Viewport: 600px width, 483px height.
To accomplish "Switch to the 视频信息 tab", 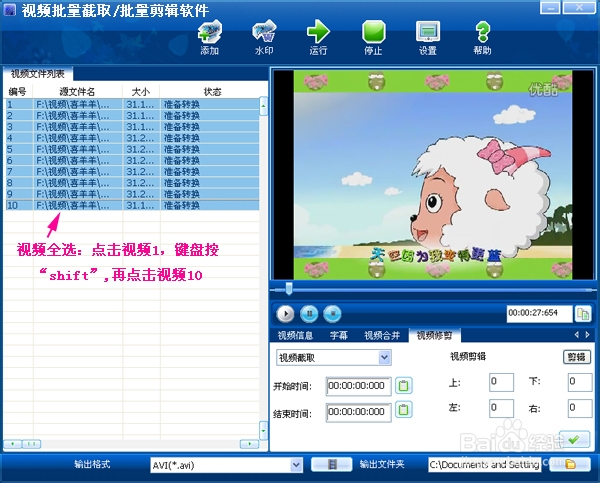I will click(295, 336).
